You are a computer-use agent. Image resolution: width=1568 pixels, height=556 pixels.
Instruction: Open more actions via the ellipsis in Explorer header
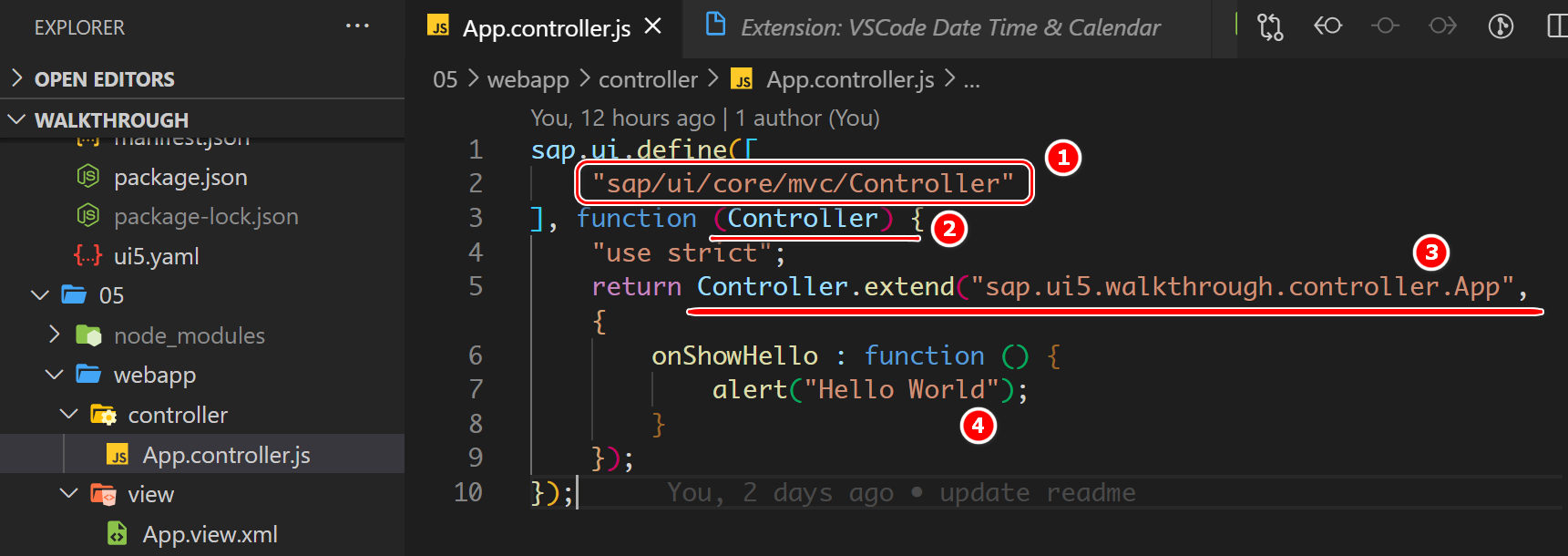click(356, 26)
